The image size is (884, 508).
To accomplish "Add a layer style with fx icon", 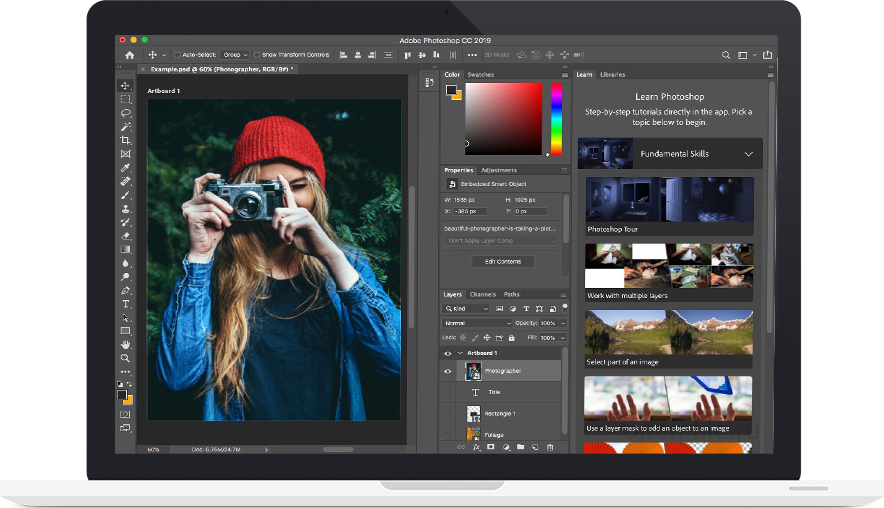I will pyautogui.click(x=476, y=447).
